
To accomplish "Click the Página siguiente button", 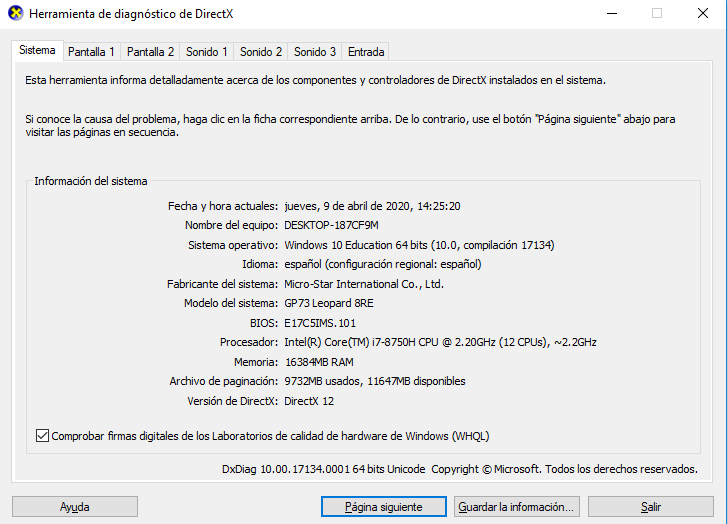I will [384, 506].
